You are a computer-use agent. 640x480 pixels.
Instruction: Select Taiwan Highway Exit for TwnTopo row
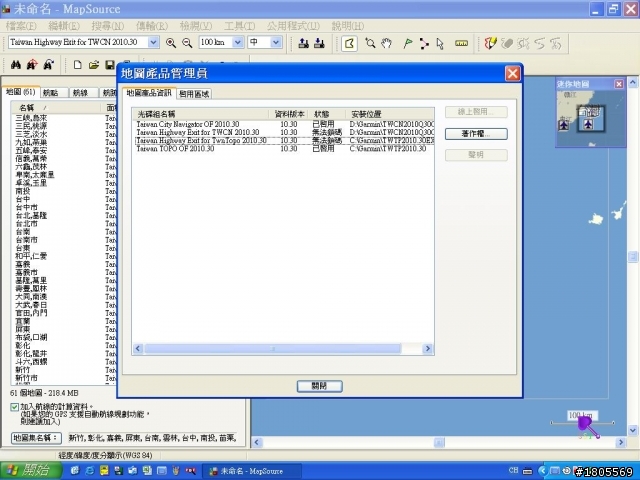tap(283, 140)
